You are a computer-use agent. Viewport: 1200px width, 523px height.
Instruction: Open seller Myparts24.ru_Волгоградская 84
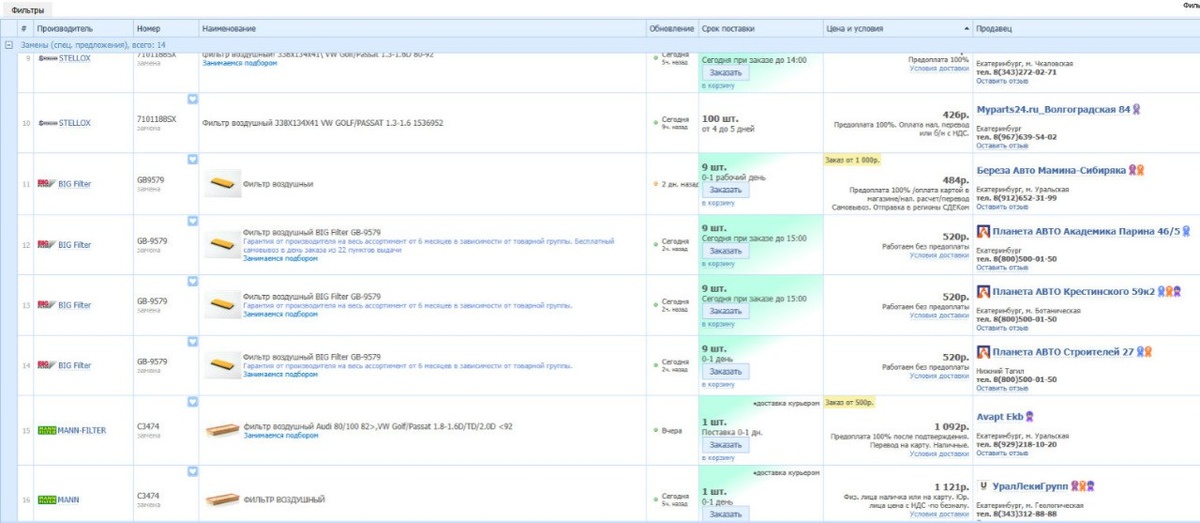coord(1053,108)
